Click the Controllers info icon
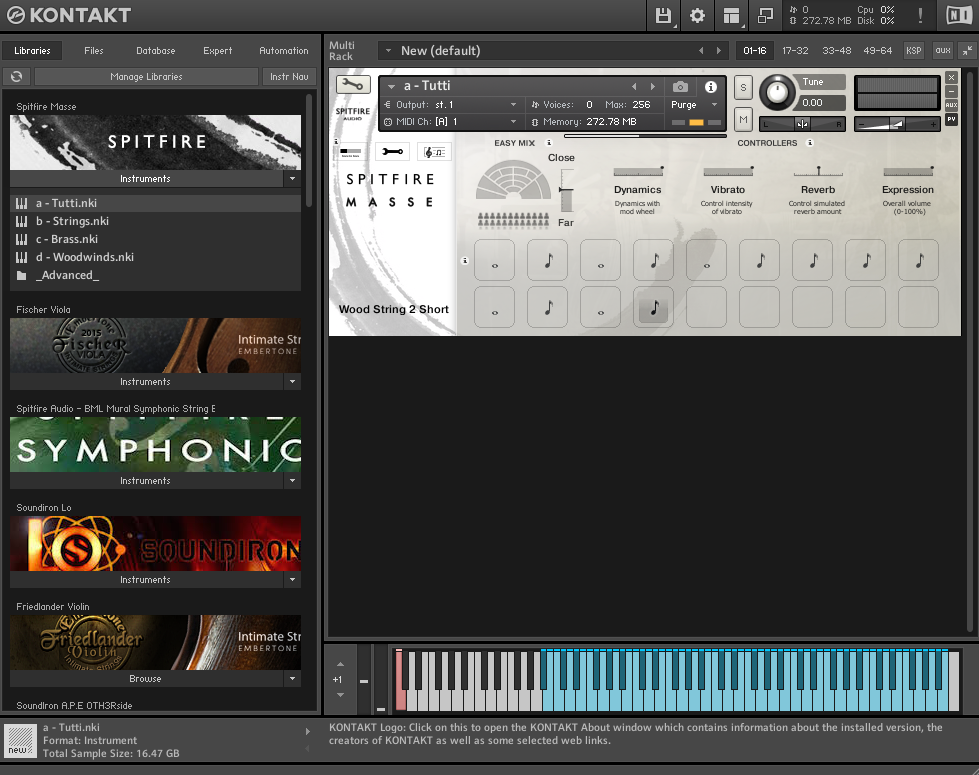The height and width of the screenshot is (775, 979). click(x=810, y=143)
